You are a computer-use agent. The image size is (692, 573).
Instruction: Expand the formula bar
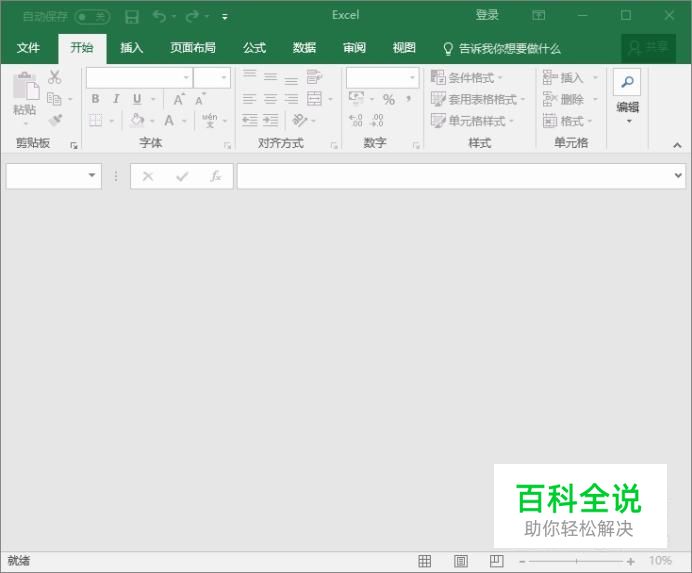pyautogui.click(x=678, y=175)
